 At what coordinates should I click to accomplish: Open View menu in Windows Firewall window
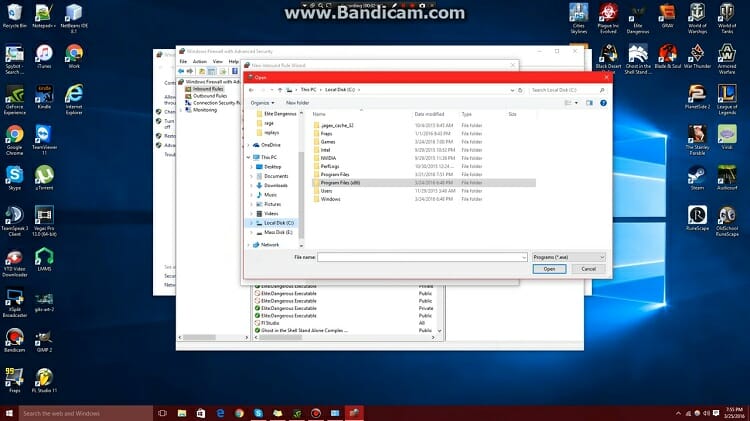click(x=218, y=62)
